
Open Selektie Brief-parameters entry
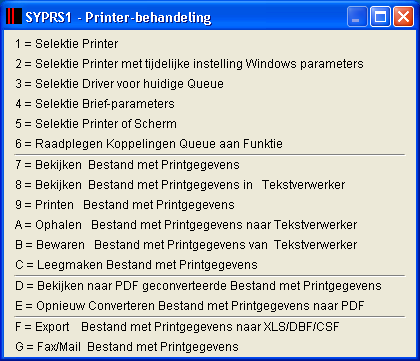coord(95,104)
